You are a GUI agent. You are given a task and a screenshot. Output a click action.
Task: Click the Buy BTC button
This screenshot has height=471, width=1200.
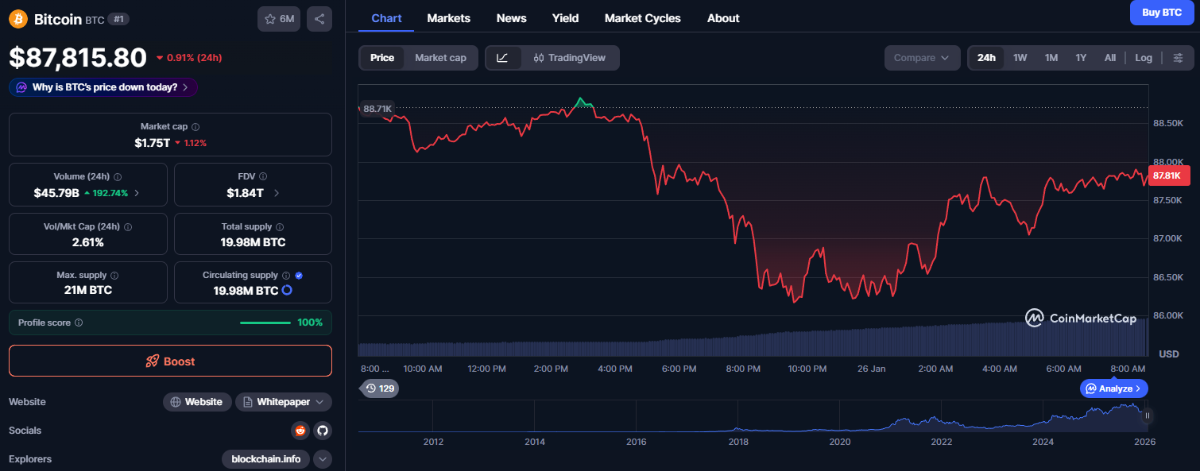click(1162, 13)
